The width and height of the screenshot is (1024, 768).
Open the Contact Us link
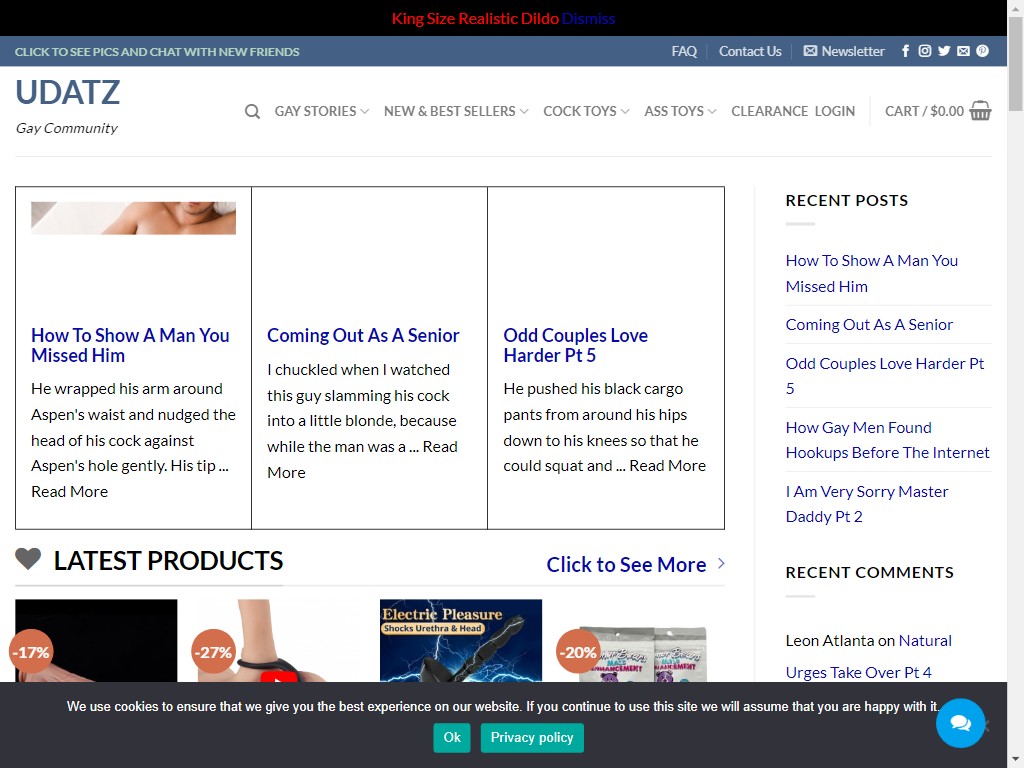click(x=750, y=51)
